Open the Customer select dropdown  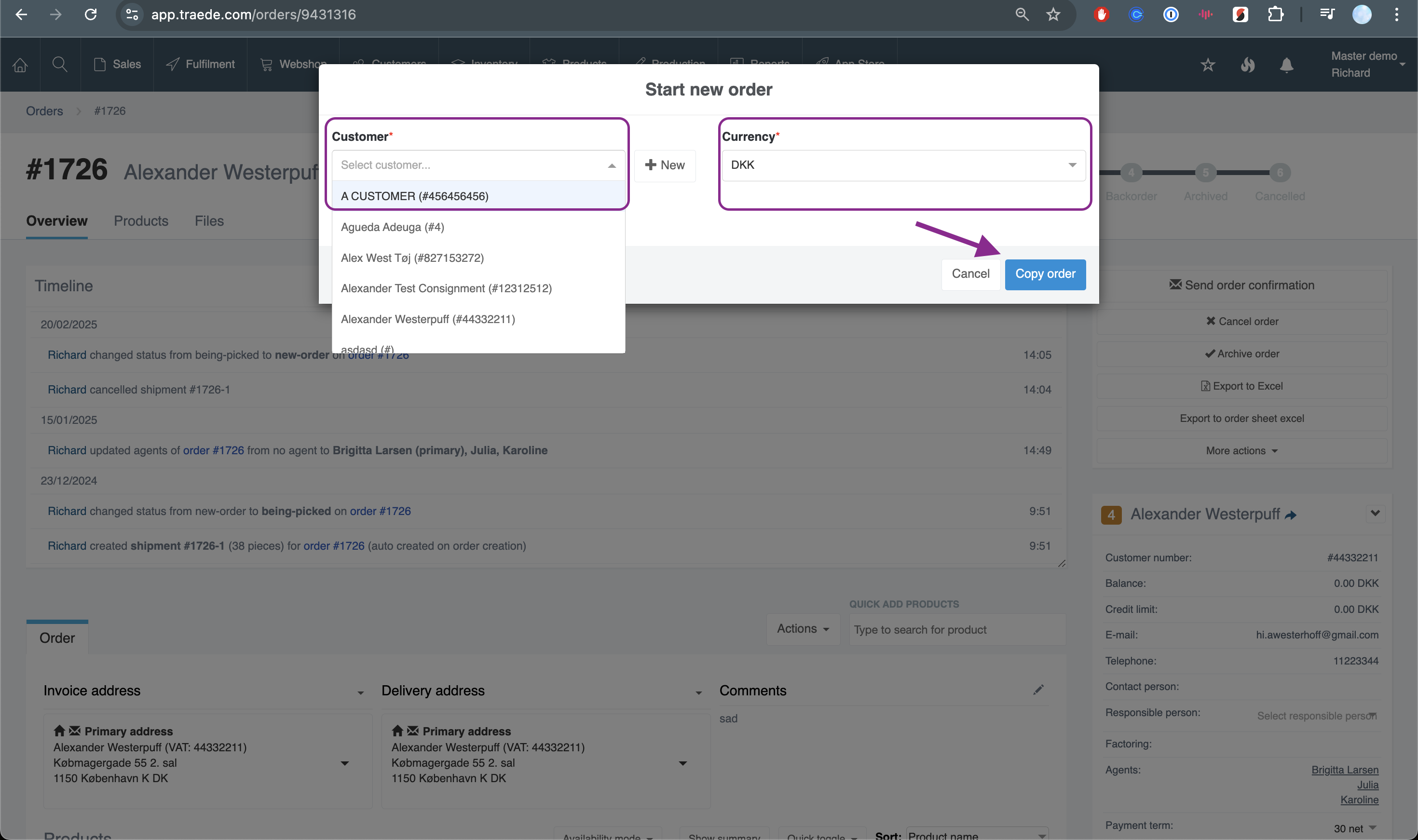(478, 165)
